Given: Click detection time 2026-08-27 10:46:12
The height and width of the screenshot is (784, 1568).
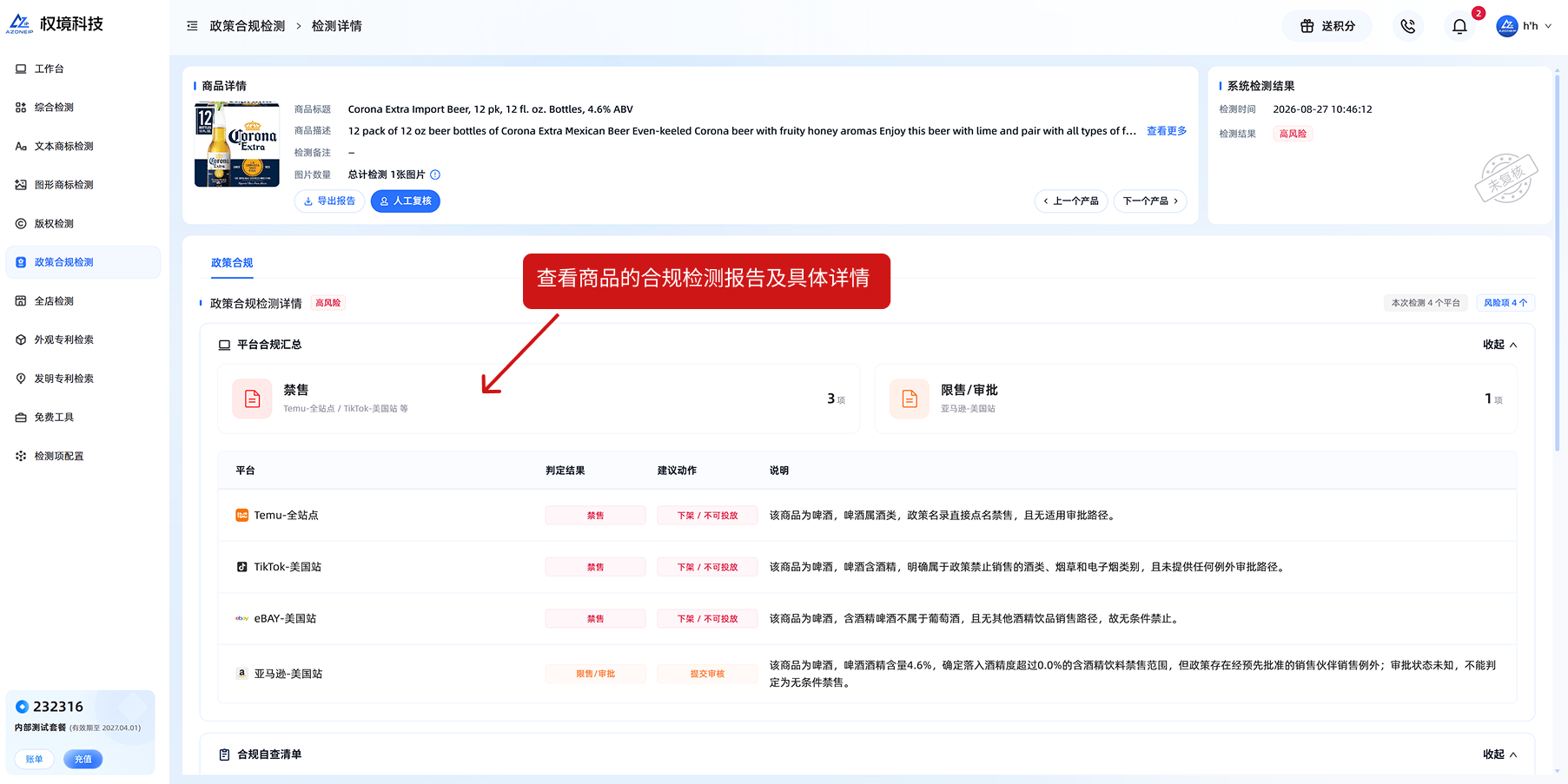Looking at the screenshot, I should [1322, 109].
